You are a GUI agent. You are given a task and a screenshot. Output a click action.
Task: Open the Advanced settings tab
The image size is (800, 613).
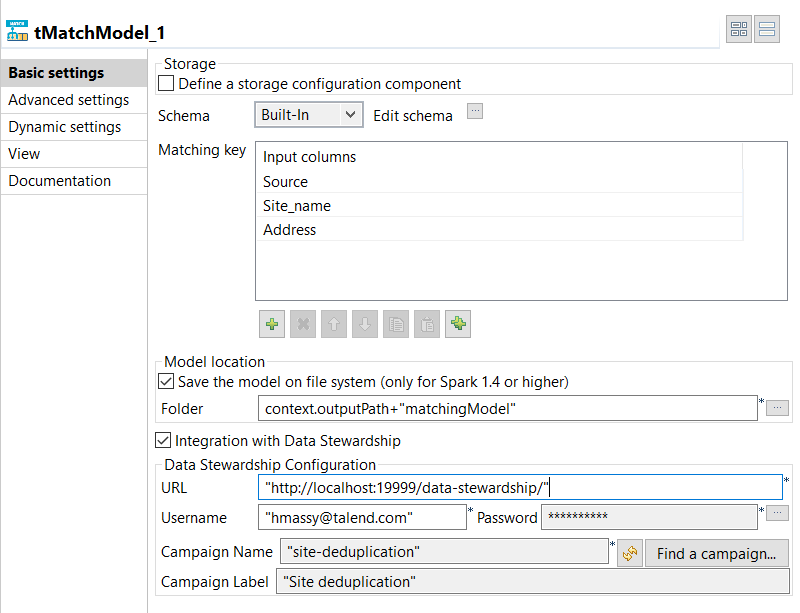(x=69, y=100)
